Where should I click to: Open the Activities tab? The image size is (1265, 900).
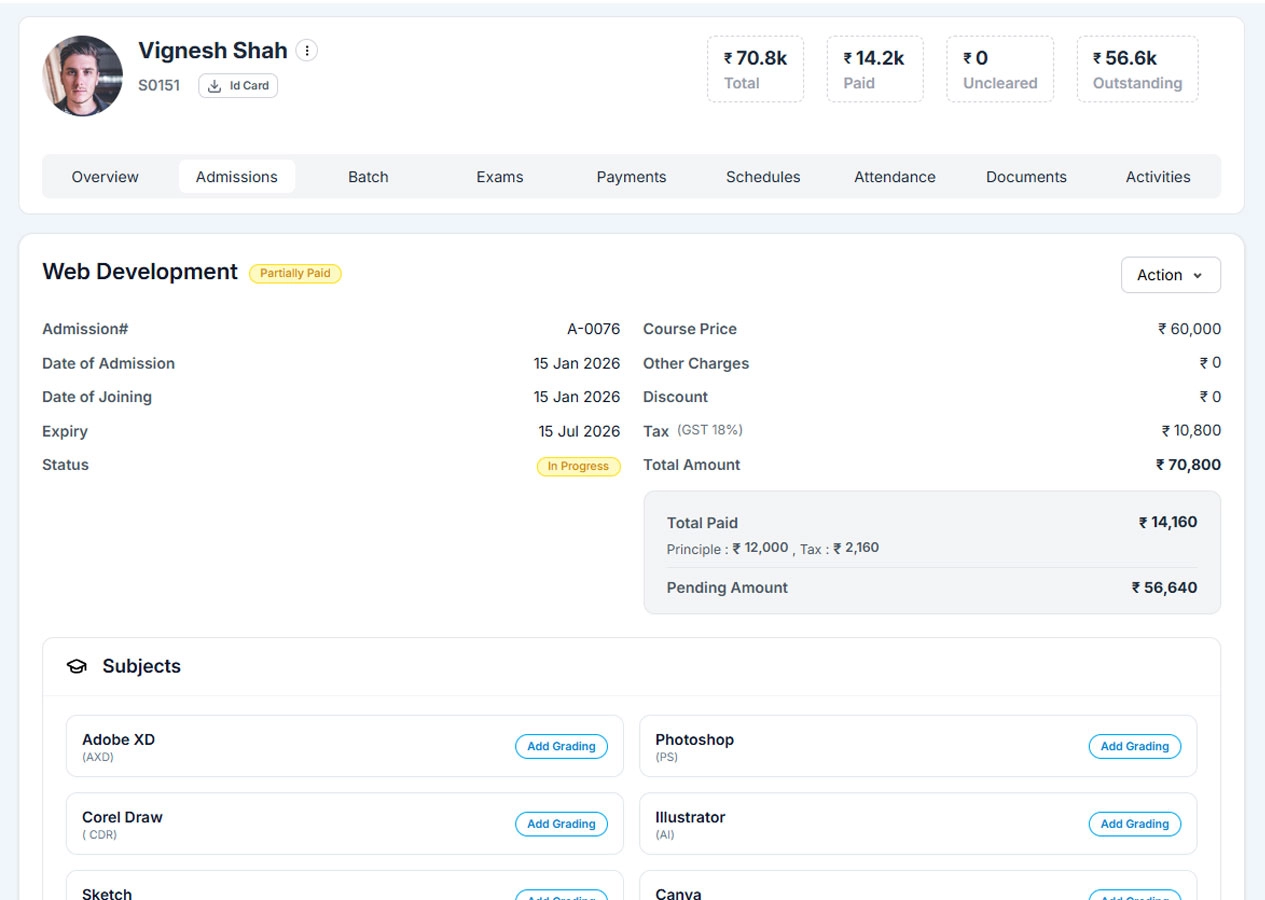pyautogui.click(x=1157, y=177)
